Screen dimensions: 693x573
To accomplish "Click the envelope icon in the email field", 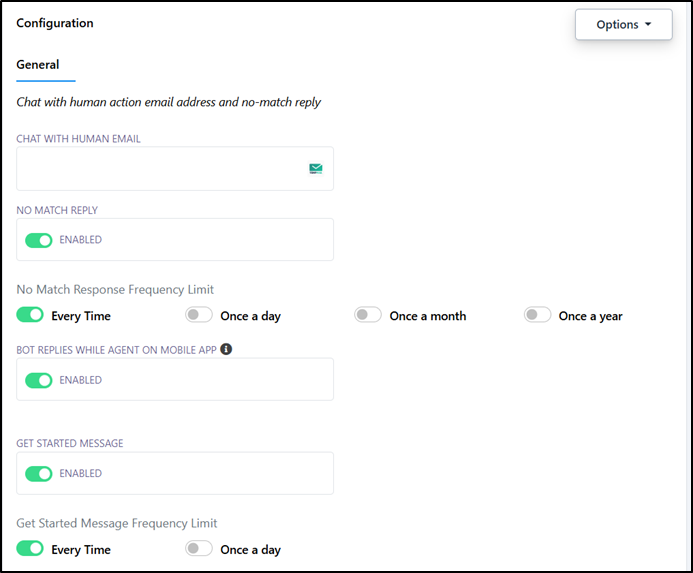I will pyautogui.click(x=316, y=169).
